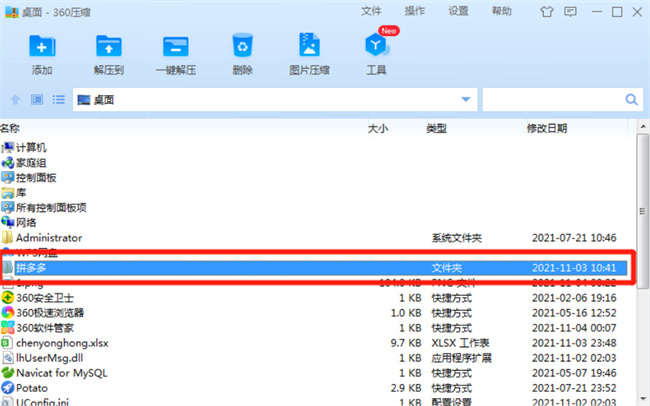The height and width of the screenshot is (406, 650).
Task: Click the chenyonghong.xlsx file icon
Action: click(x=7, y=343)
